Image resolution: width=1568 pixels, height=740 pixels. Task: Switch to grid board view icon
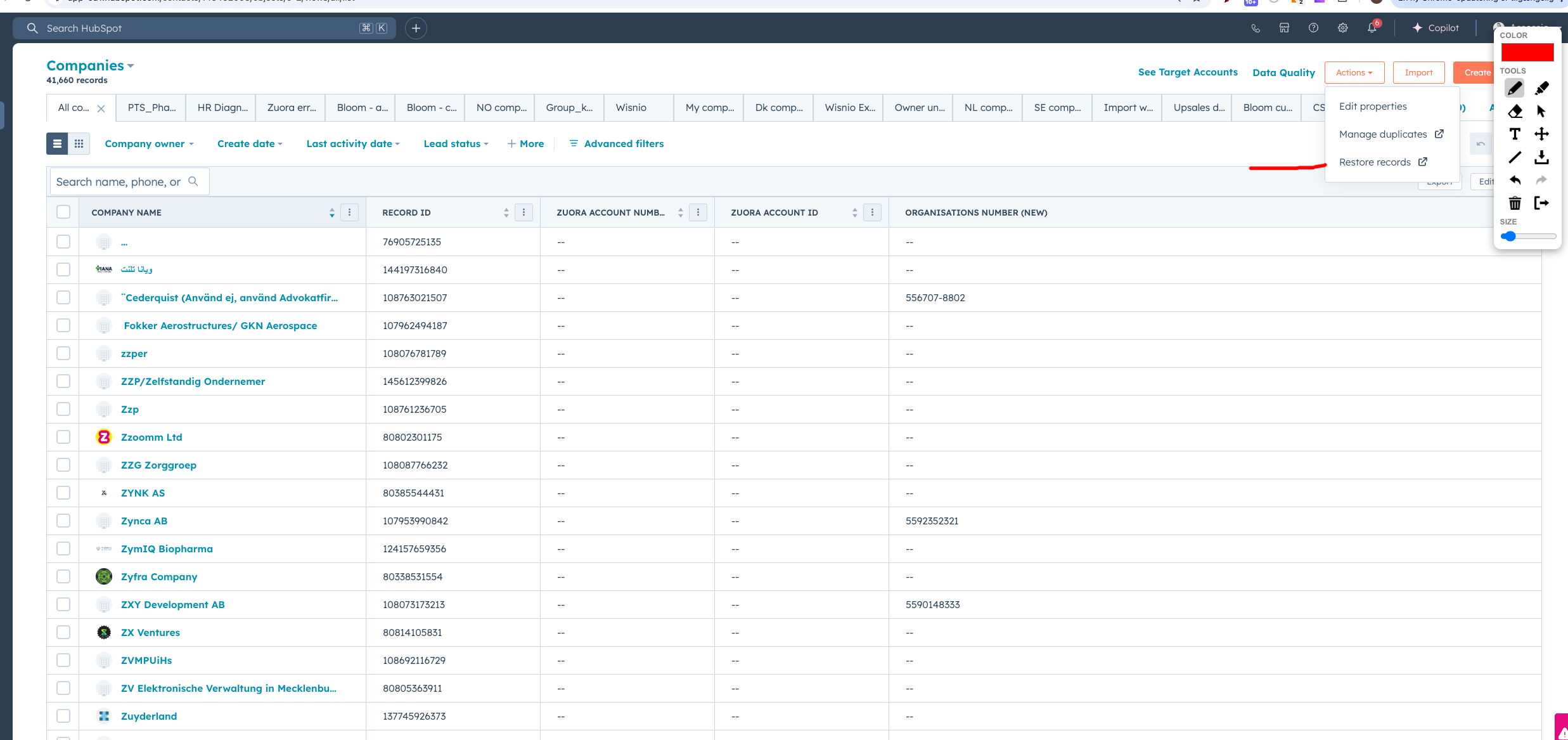79,144
